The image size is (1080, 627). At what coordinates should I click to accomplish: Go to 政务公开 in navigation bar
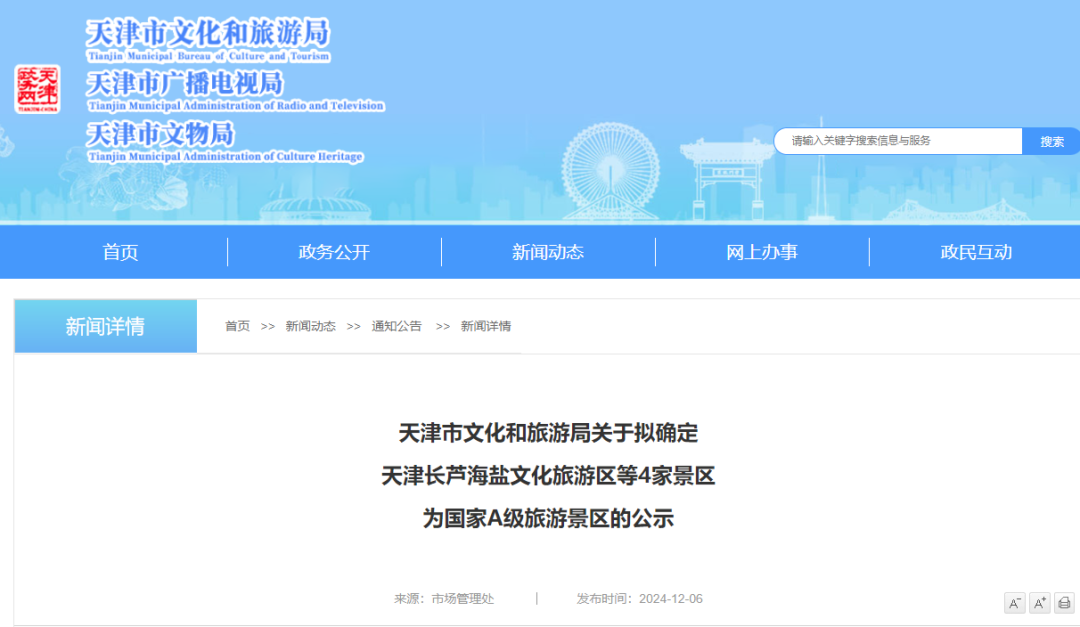pos(334,252)
